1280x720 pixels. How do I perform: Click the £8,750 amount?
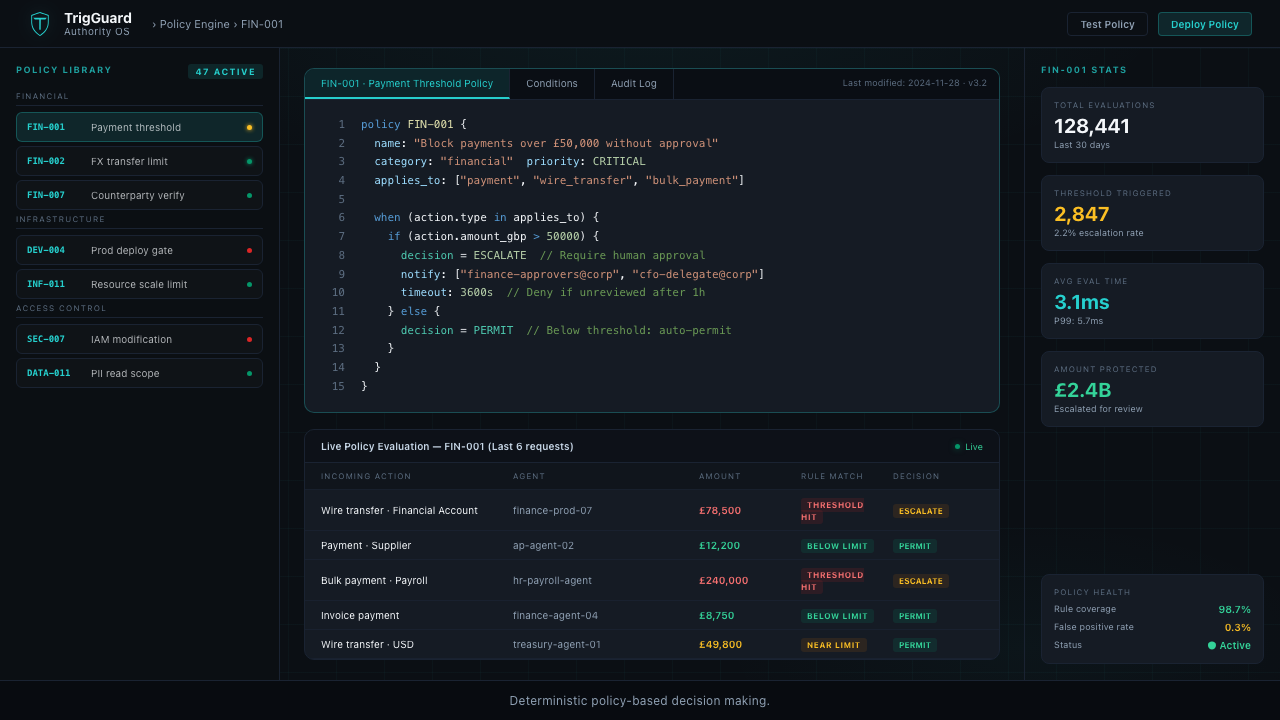717,616
